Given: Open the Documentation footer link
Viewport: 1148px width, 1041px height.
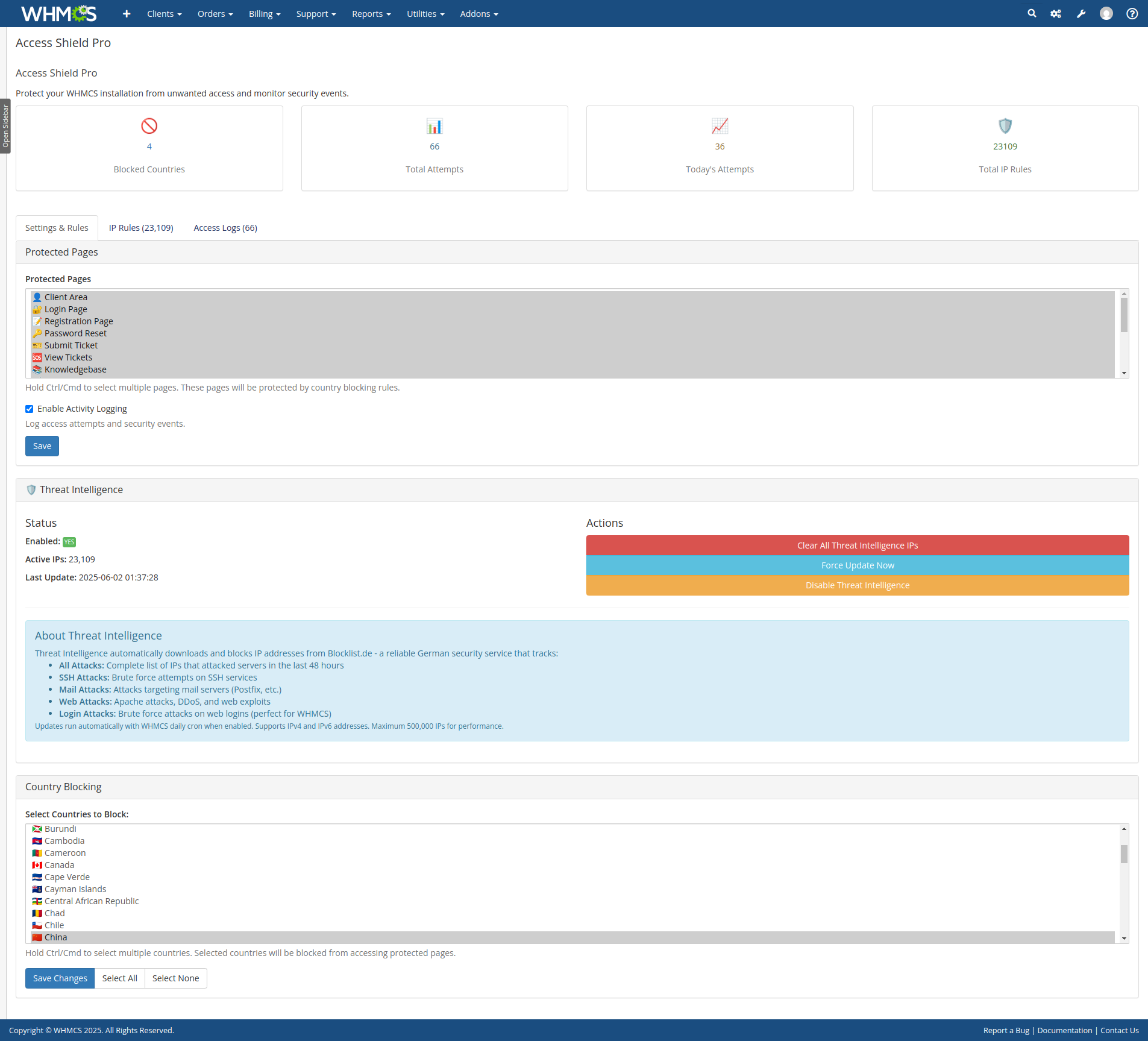Looking at the screenshot, I should 1065,1030.
